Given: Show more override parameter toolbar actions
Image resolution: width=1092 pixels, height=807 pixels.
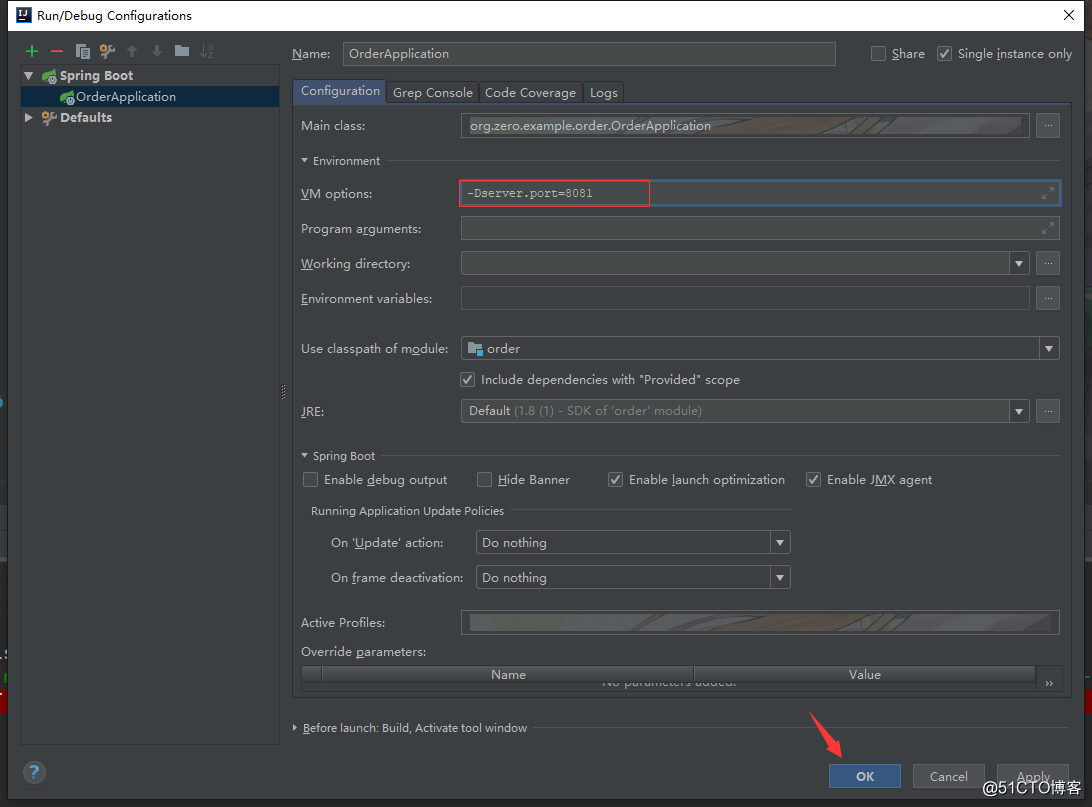Looking at the screenshot, I should point(1049,683).
